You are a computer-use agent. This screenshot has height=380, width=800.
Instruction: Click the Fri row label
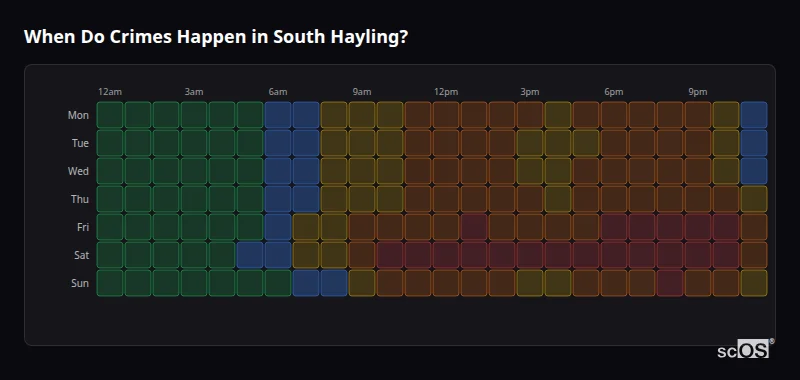83,227
